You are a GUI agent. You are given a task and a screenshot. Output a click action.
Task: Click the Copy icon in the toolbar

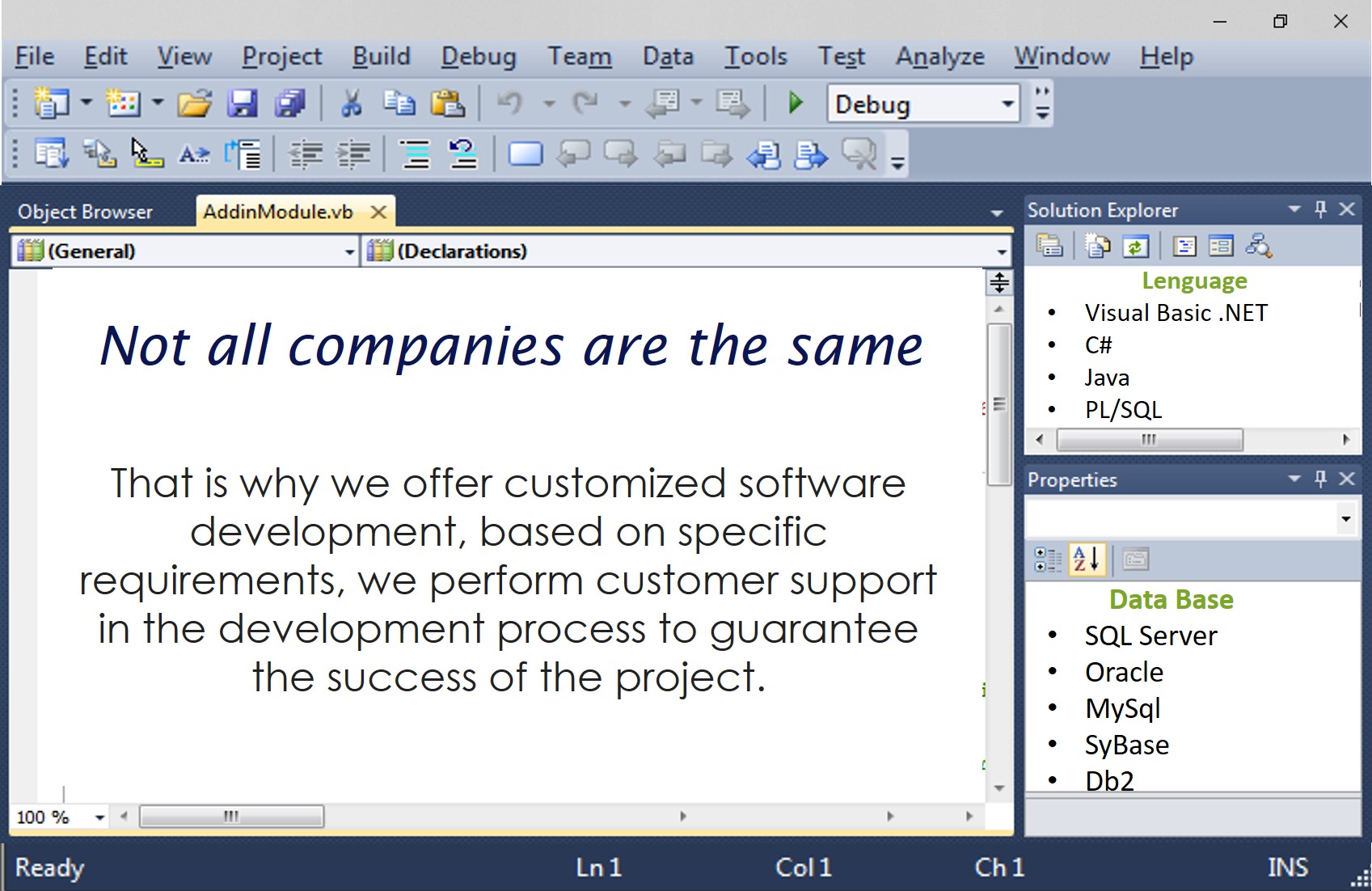tap(399, 103)
